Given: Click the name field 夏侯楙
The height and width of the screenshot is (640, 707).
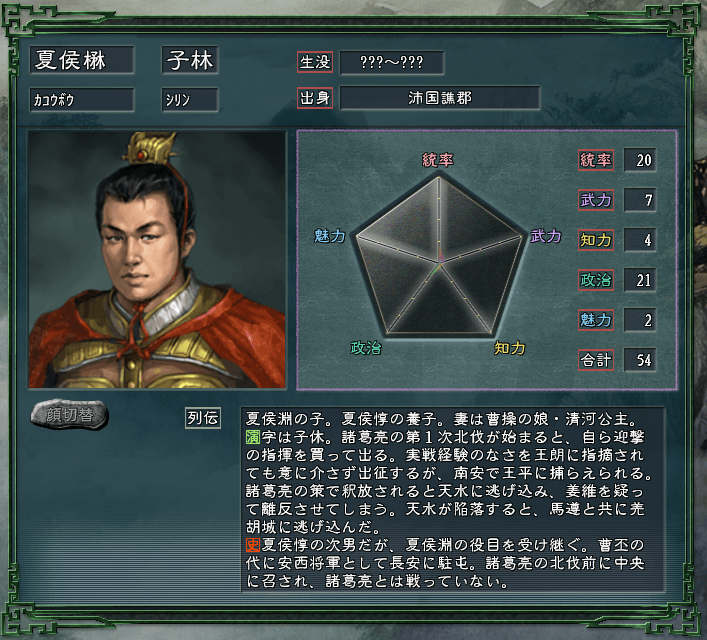Looking at the screenshot, I should coord(82,60).
